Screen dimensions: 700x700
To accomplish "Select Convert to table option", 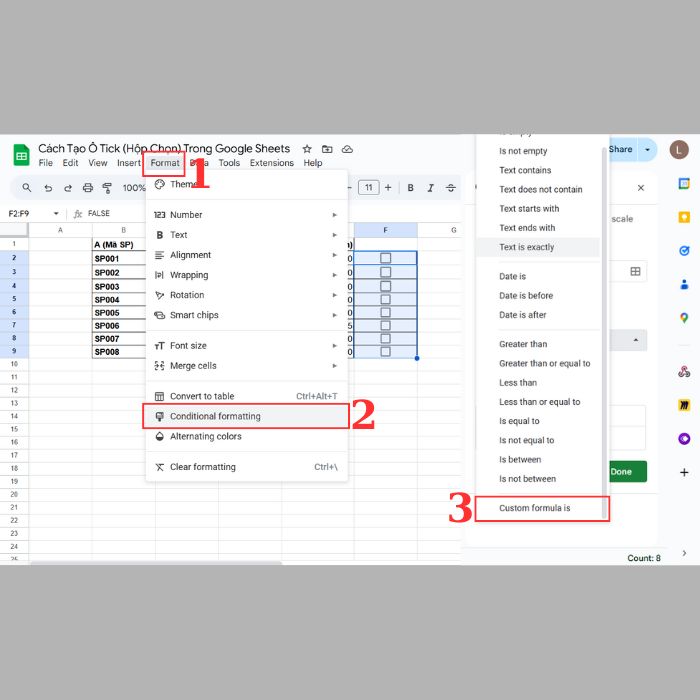I will pyautogui.click(x=246, y=396).
